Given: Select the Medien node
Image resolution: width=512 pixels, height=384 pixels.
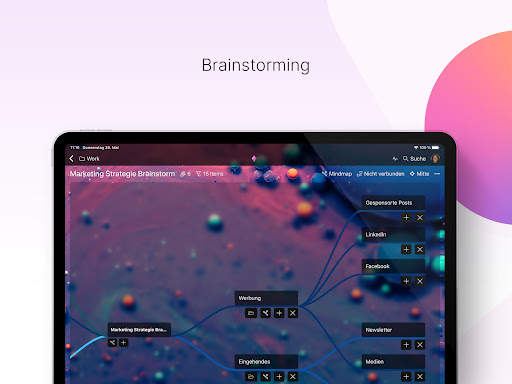Looking at the screenshot, I should pos(393,362).
